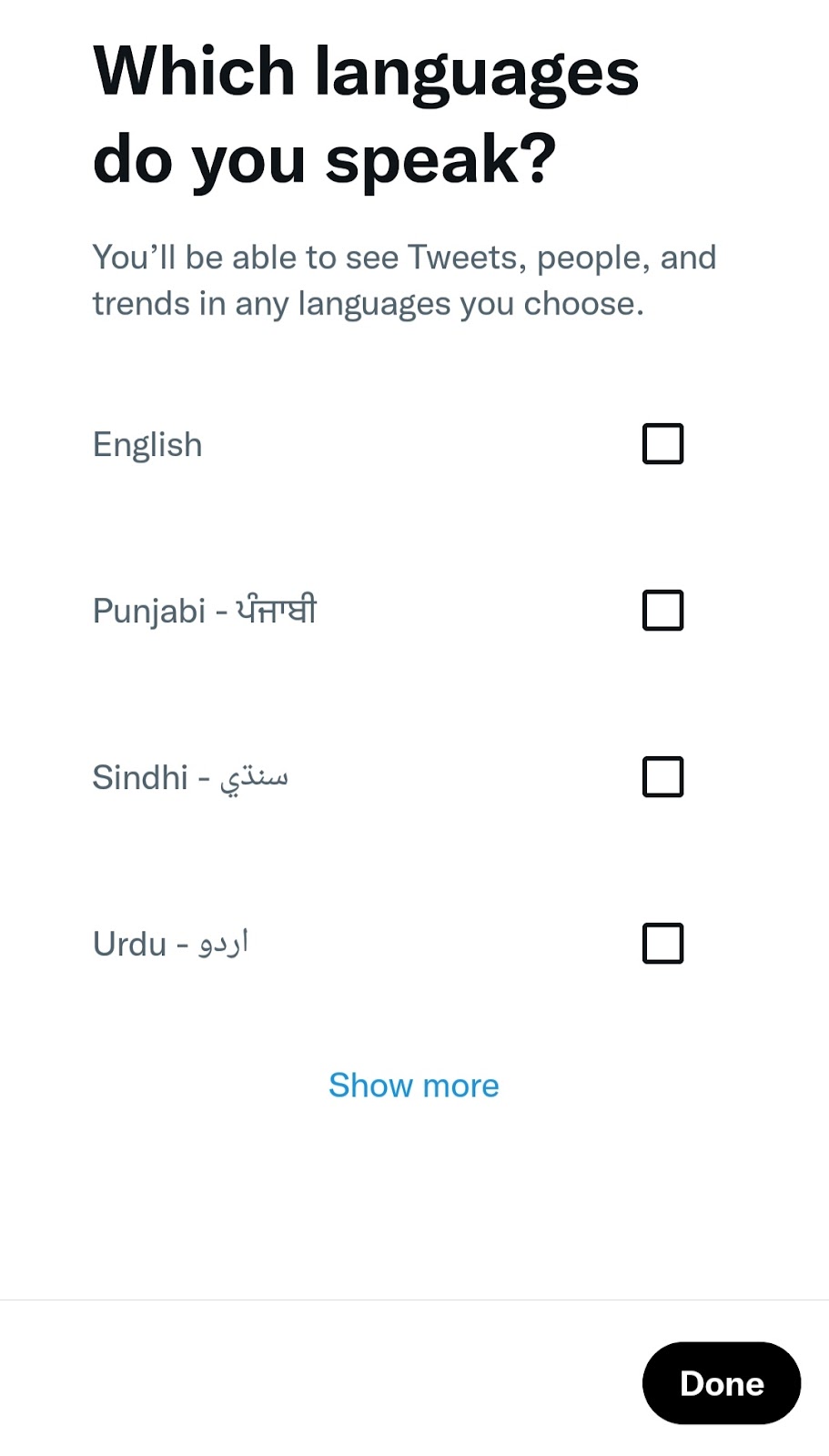Click the Arabic-script Sindhi name
829x1456 pixels.
pos(254,779)
